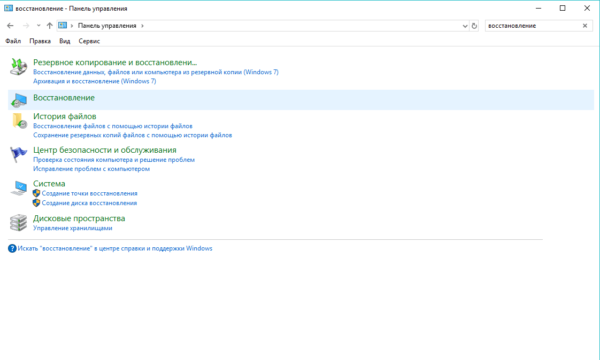Click Восстановление данных, файлов или компьютера link
Image resolution: width=600 pixels, height=360 pixels.
click(x=156, y=72)
